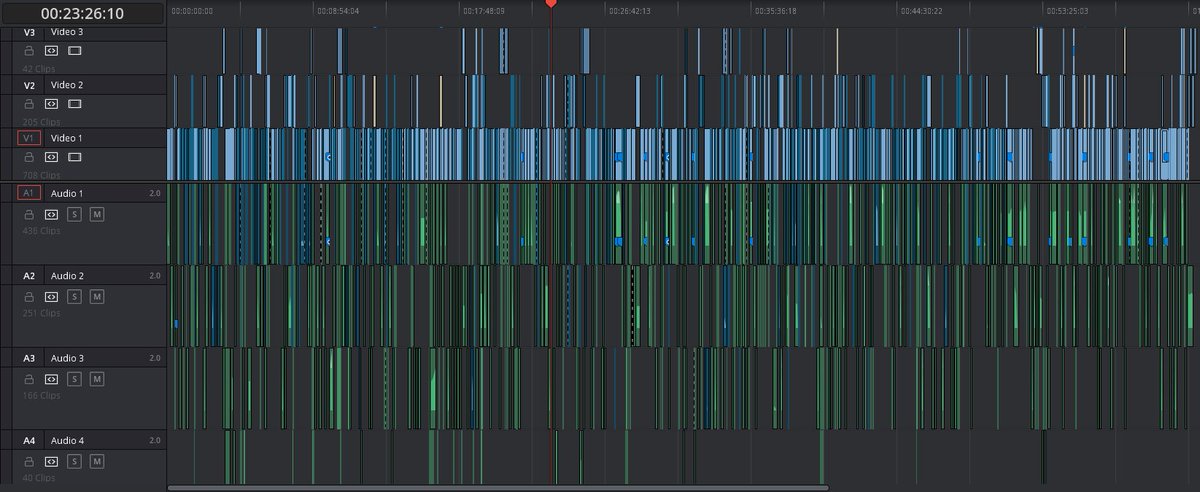
Task: Solo the Audio 3 track
Action: pyautogui.click(x=75, y=379)
